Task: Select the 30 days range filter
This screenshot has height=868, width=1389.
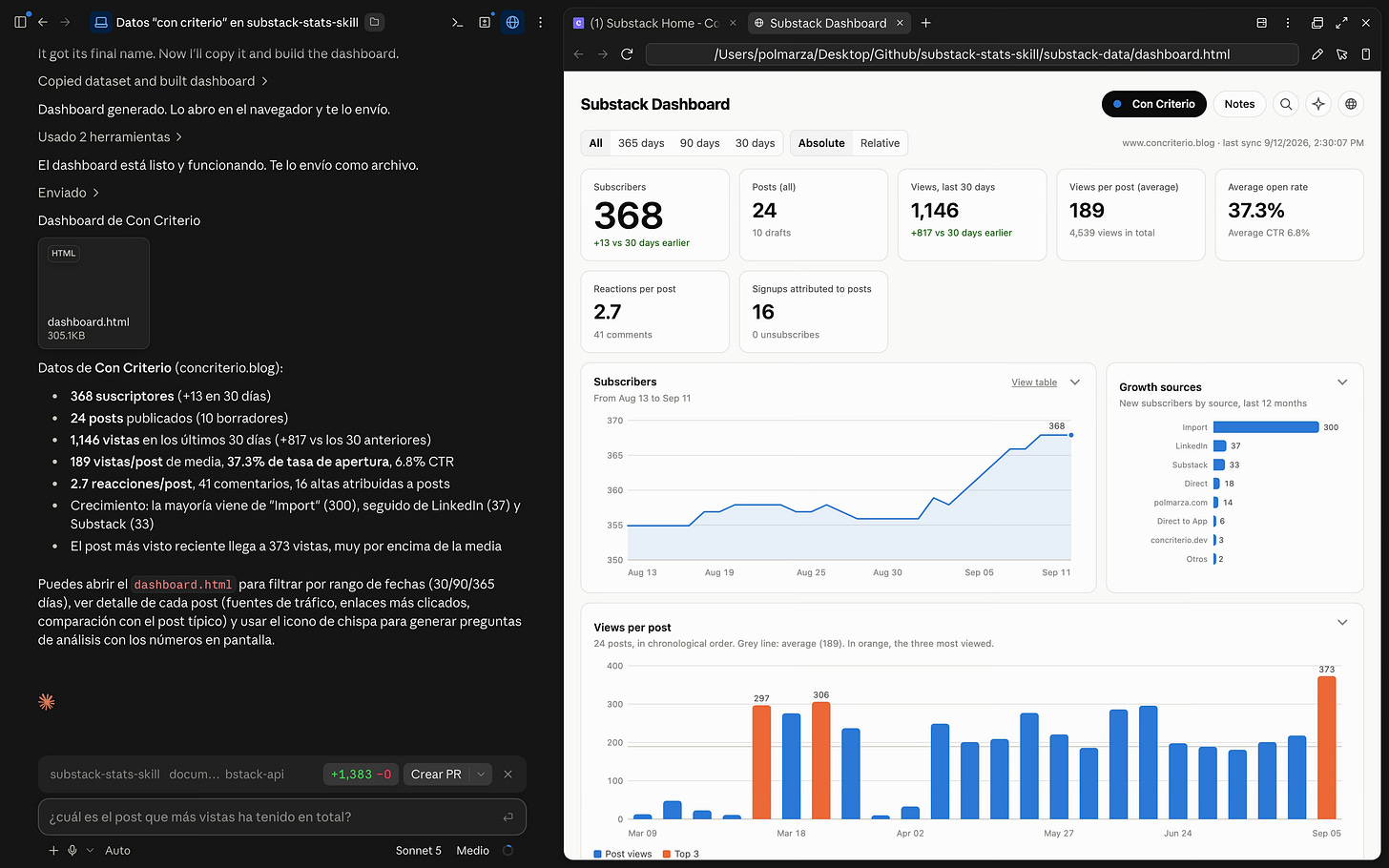Action: pos(755,143)
